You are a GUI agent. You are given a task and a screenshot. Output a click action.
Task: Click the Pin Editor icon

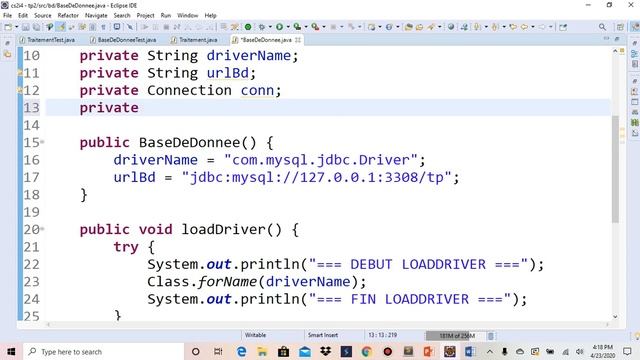(563, 27)
